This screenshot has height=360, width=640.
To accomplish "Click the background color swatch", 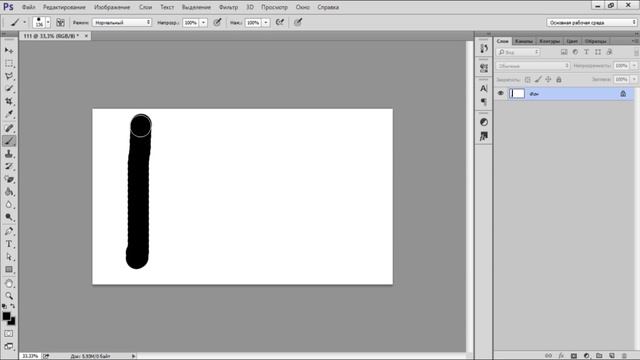I will (x=13, y=322).
